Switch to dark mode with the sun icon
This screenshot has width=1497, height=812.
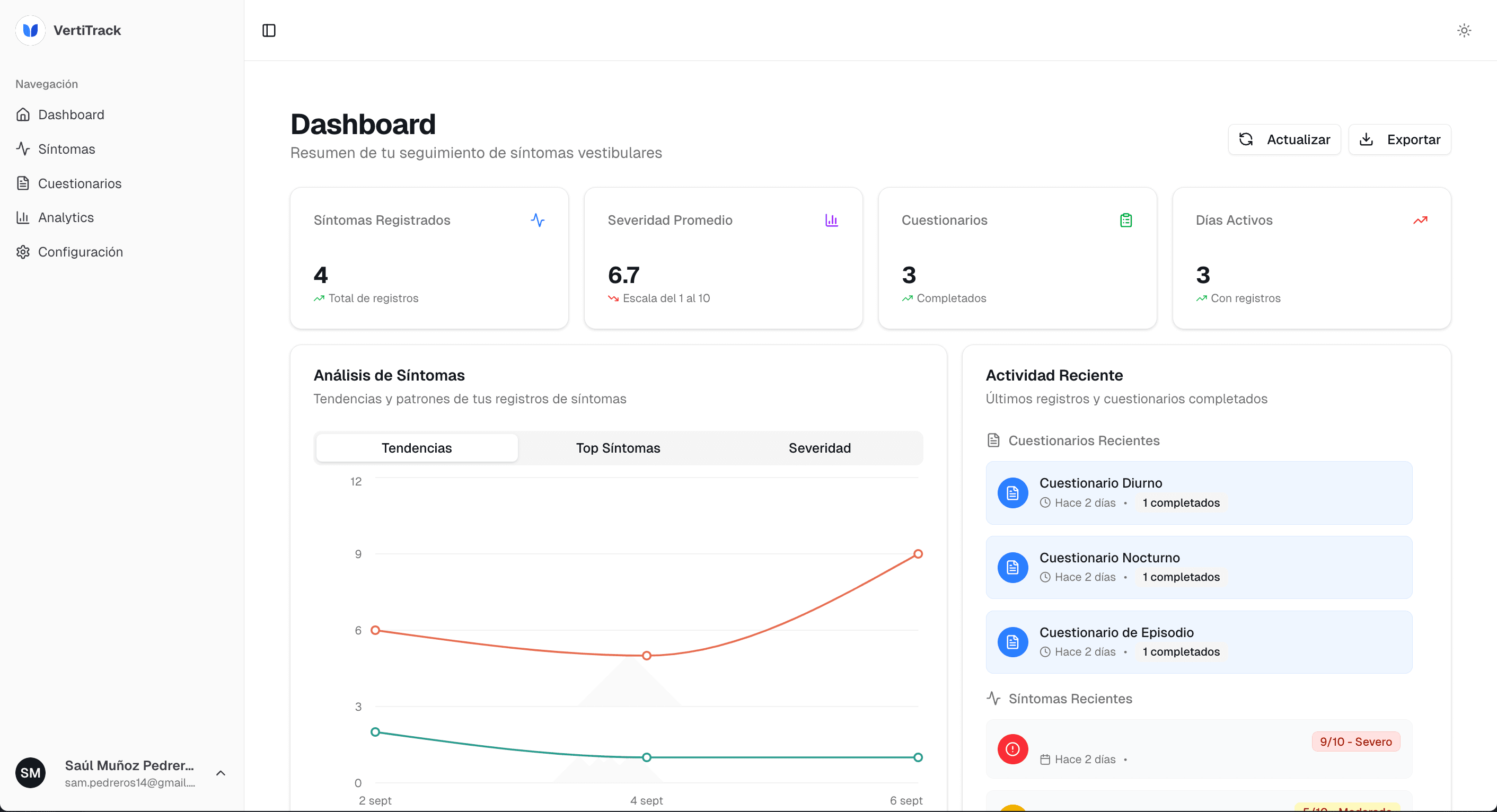(1464, 30)
